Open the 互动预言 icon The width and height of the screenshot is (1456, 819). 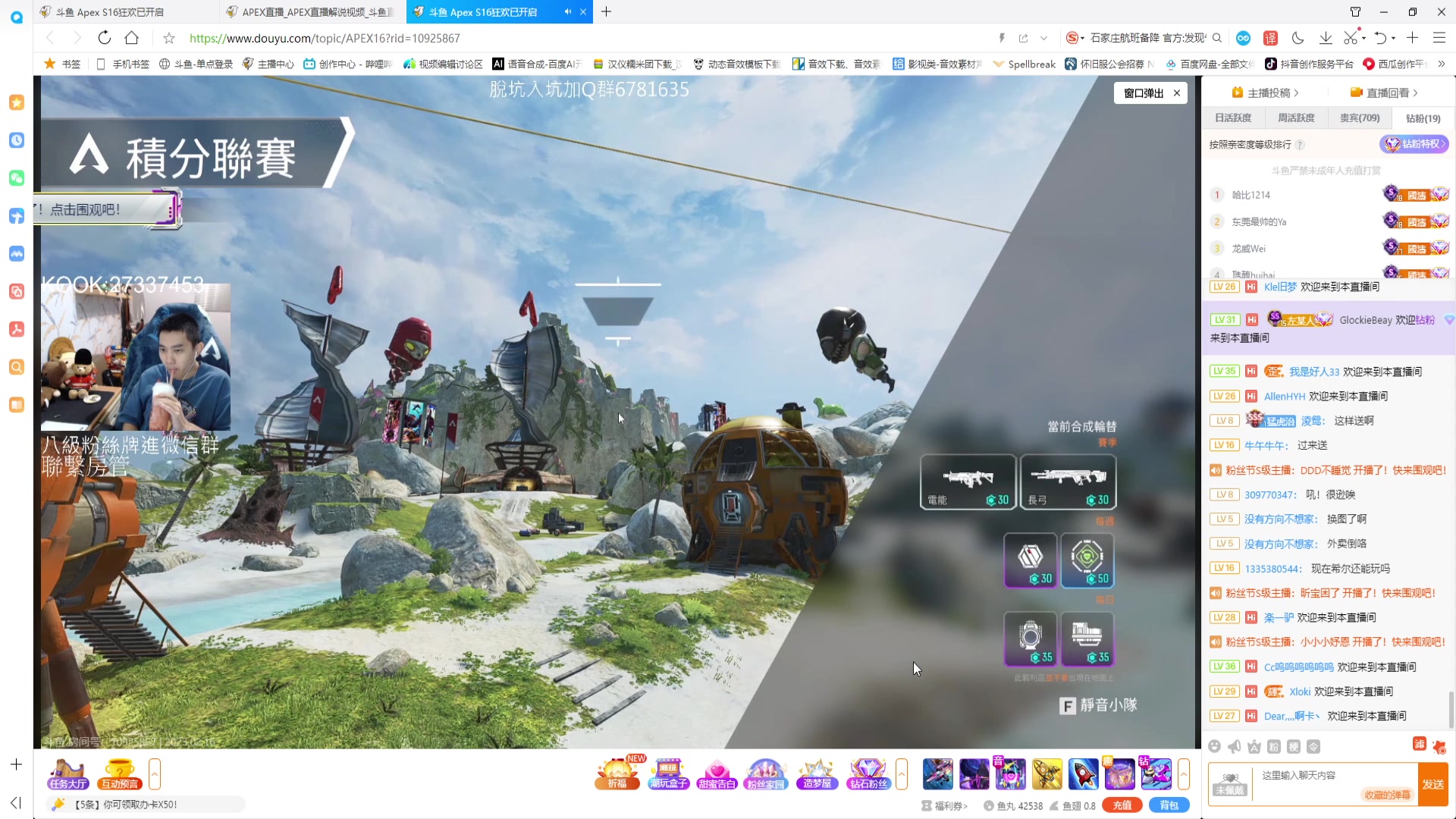coord(120,774)
